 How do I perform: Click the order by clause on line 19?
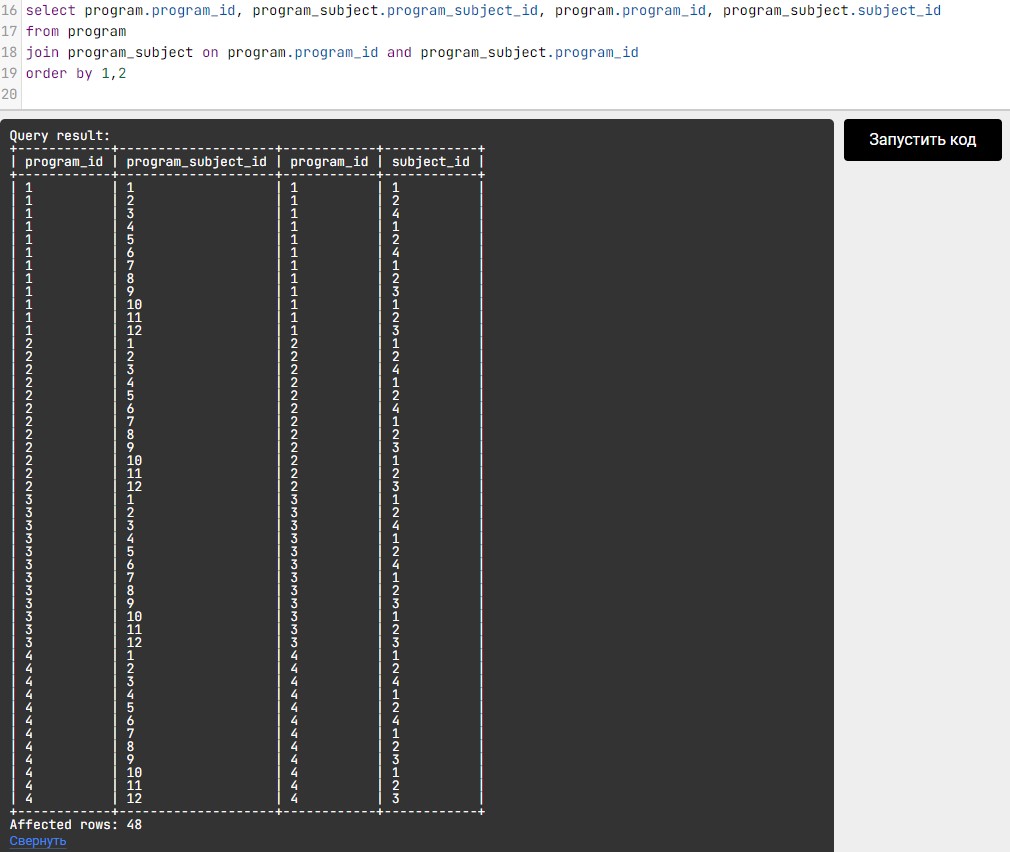[59, 73]
